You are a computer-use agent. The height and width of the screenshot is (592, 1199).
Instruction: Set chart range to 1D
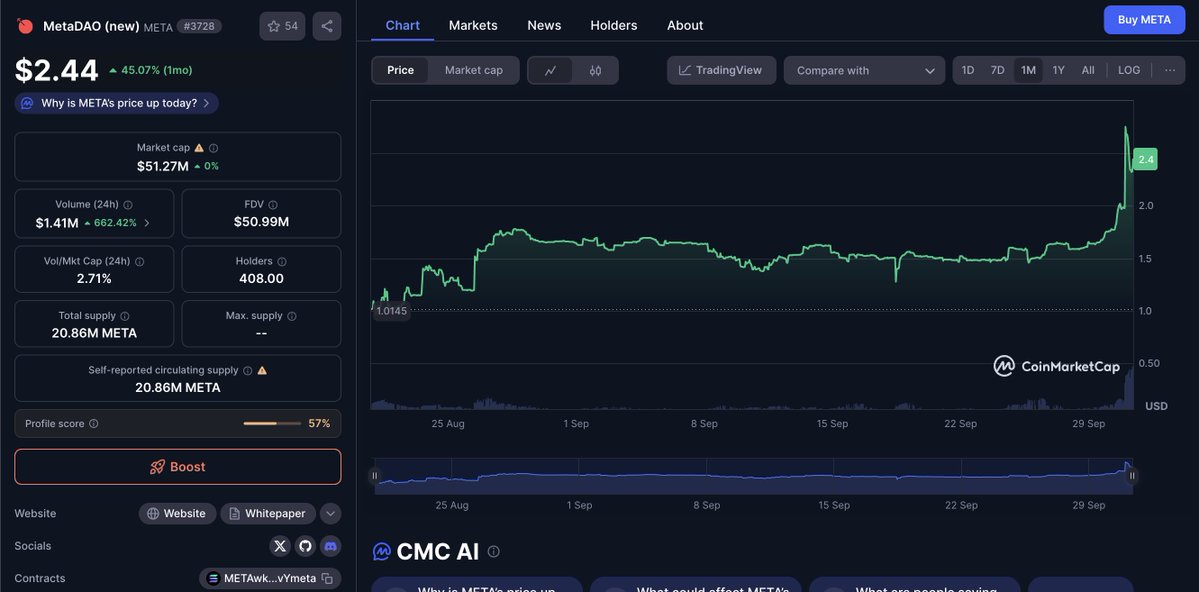pos(968,70)
